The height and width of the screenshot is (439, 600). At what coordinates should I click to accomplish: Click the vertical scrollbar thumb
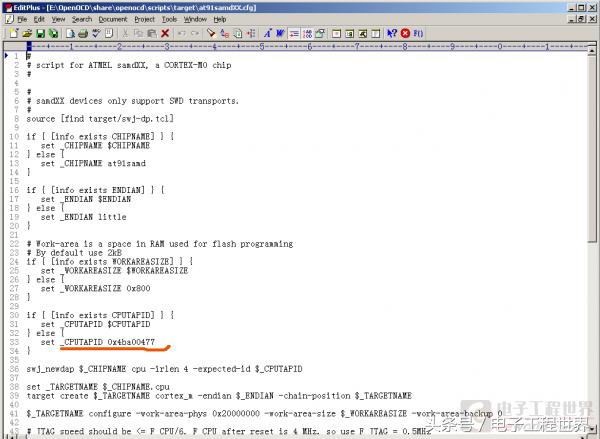[592, 148]
